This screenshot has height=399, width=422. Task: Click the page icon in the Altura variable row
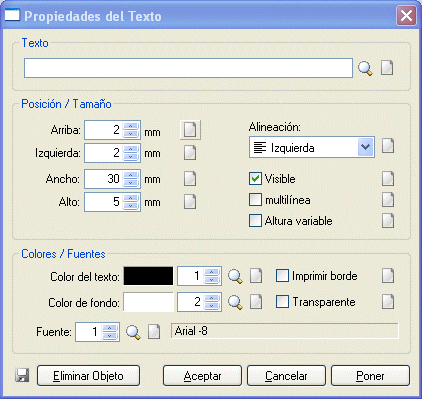tap(388, 221)
